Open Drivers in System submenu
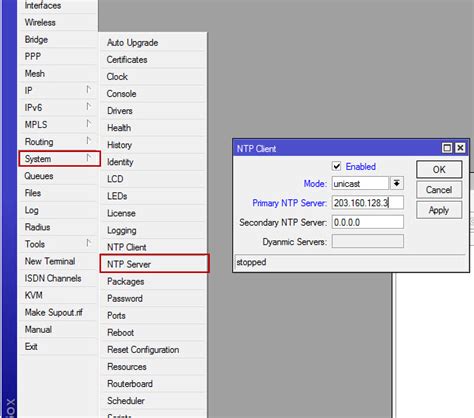 153,111
